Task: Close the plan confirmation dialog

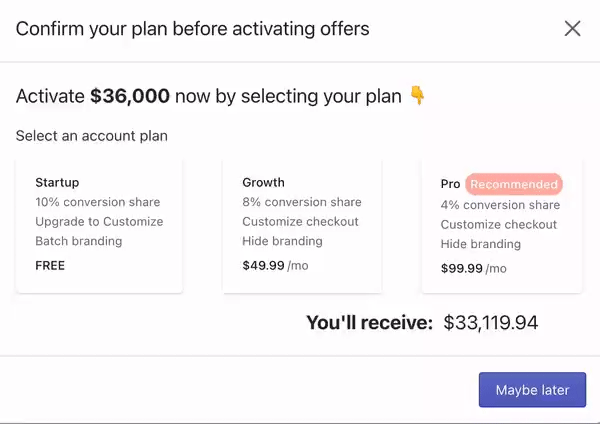Action: 572,29
